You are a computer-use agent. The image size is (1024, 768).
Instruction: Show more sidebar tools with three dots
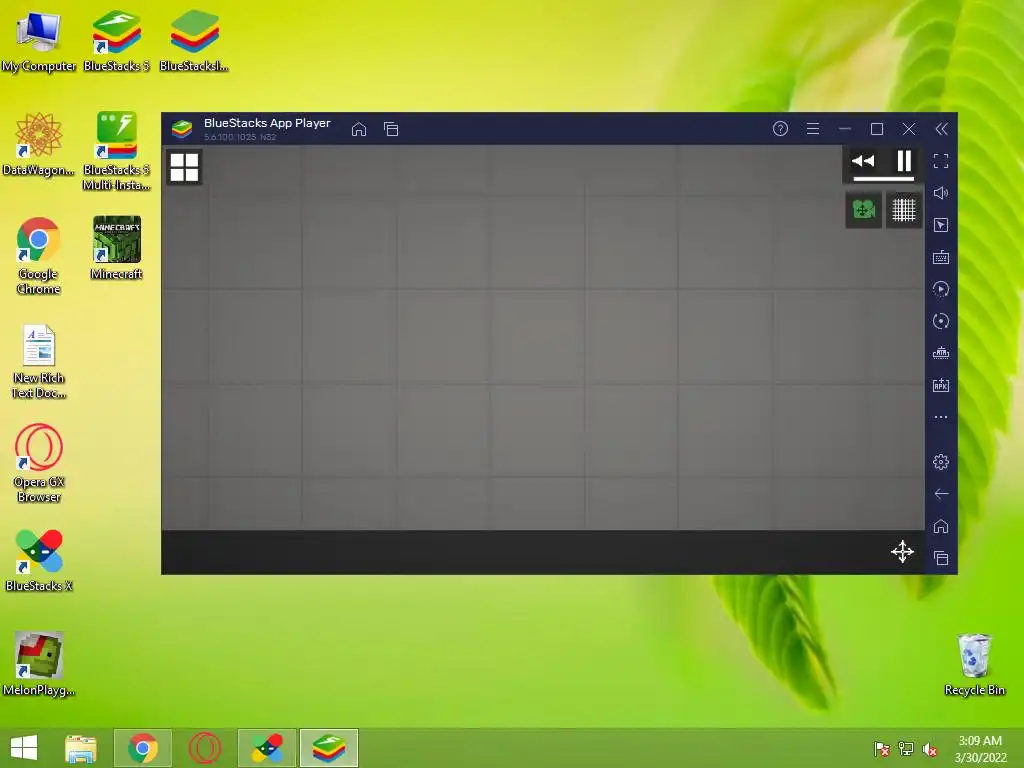point(940,417)
